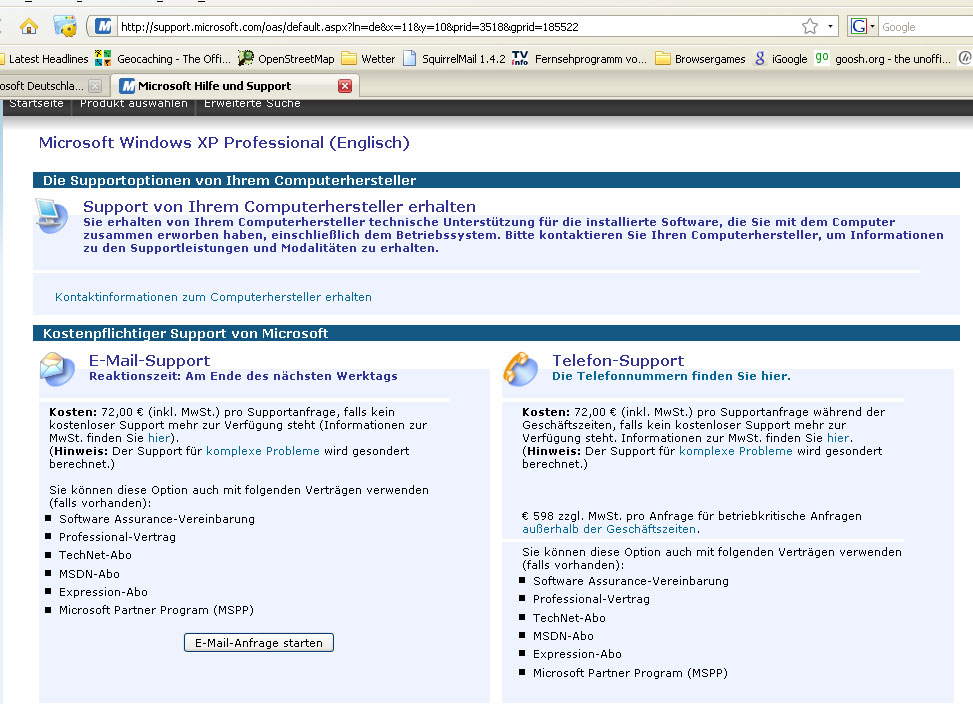
Task: Click the E-Mail-Anfrage starten button
Action: (x=259, y=643)
